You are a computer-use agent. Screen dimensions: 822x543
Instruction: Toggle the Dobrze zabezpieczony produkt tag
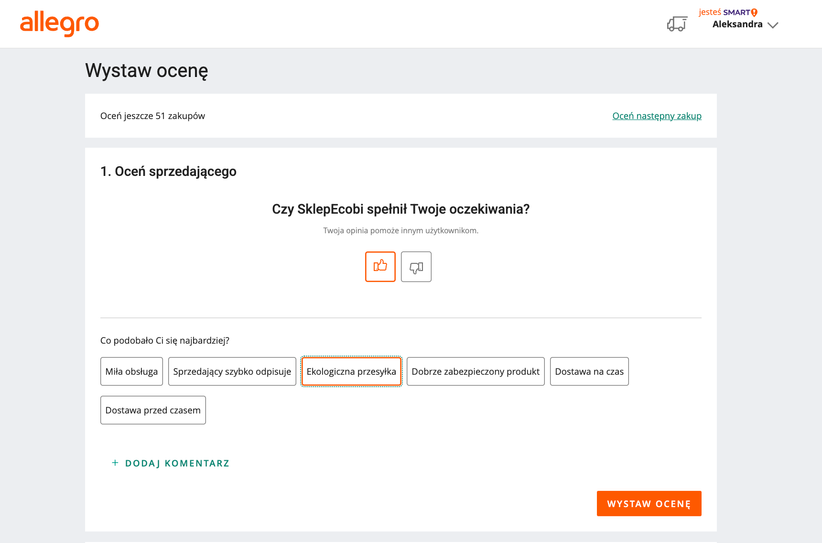coord(475,371)
